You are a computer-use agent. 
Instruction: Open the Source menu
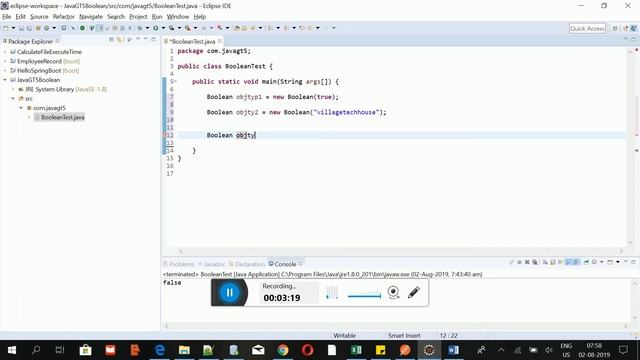(x=39, y=17)
